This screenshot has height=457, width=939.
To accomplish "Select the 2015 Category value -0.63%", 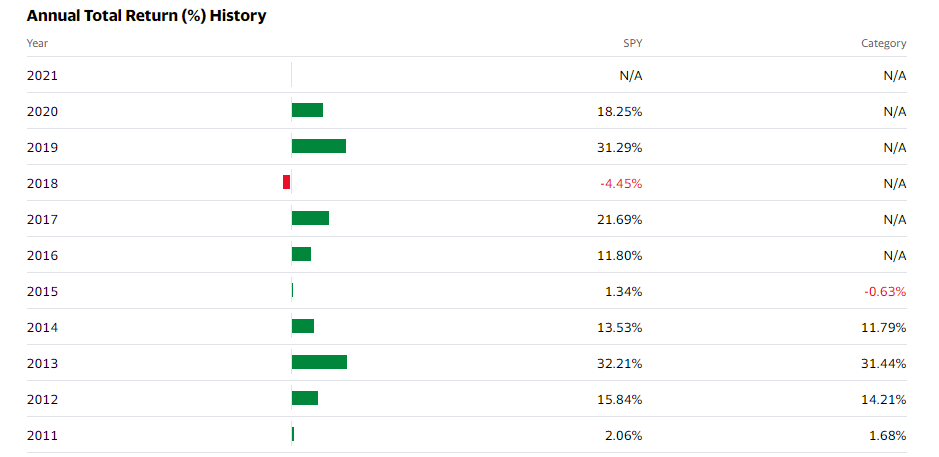I will [885, 291].
